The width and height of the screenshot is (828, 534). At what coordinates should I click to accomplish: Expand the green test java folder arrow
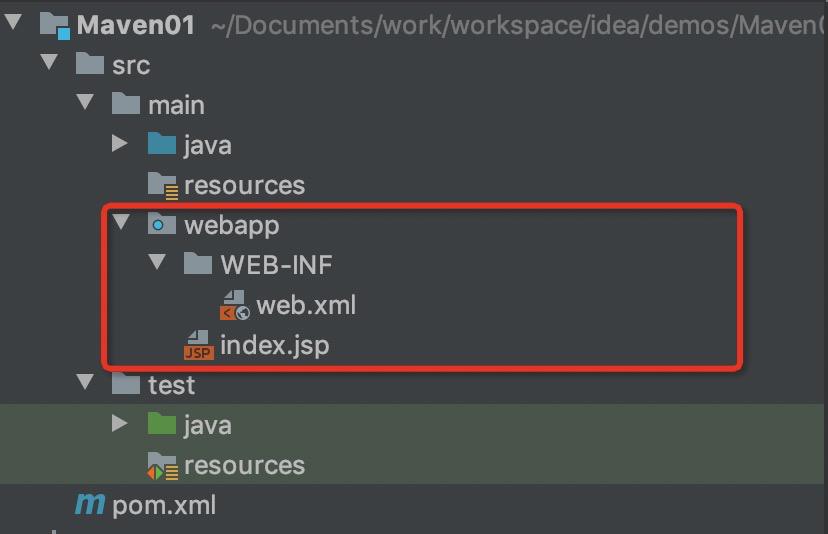coord(120,423)
